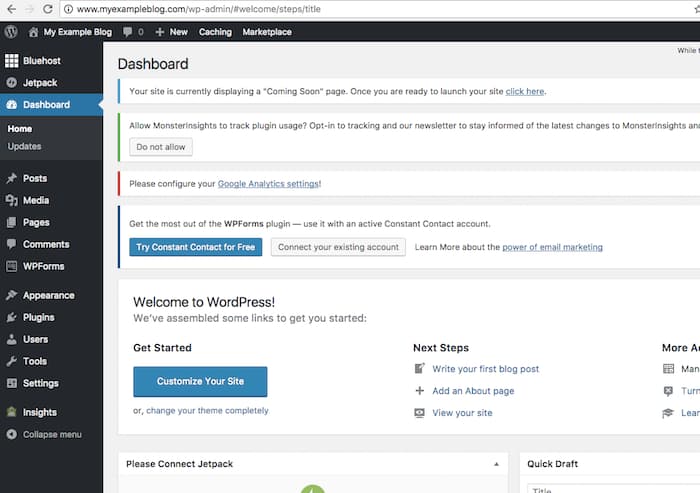Click the Collapse menu arrow icon
This screenshot has width=700, height=493.
[x=12, y=434]
